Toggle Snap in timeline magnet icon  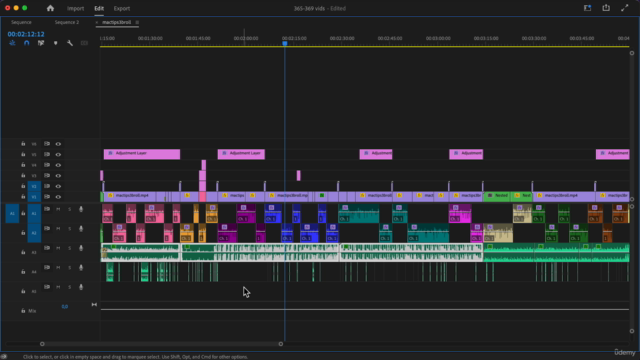click(27, 43)
